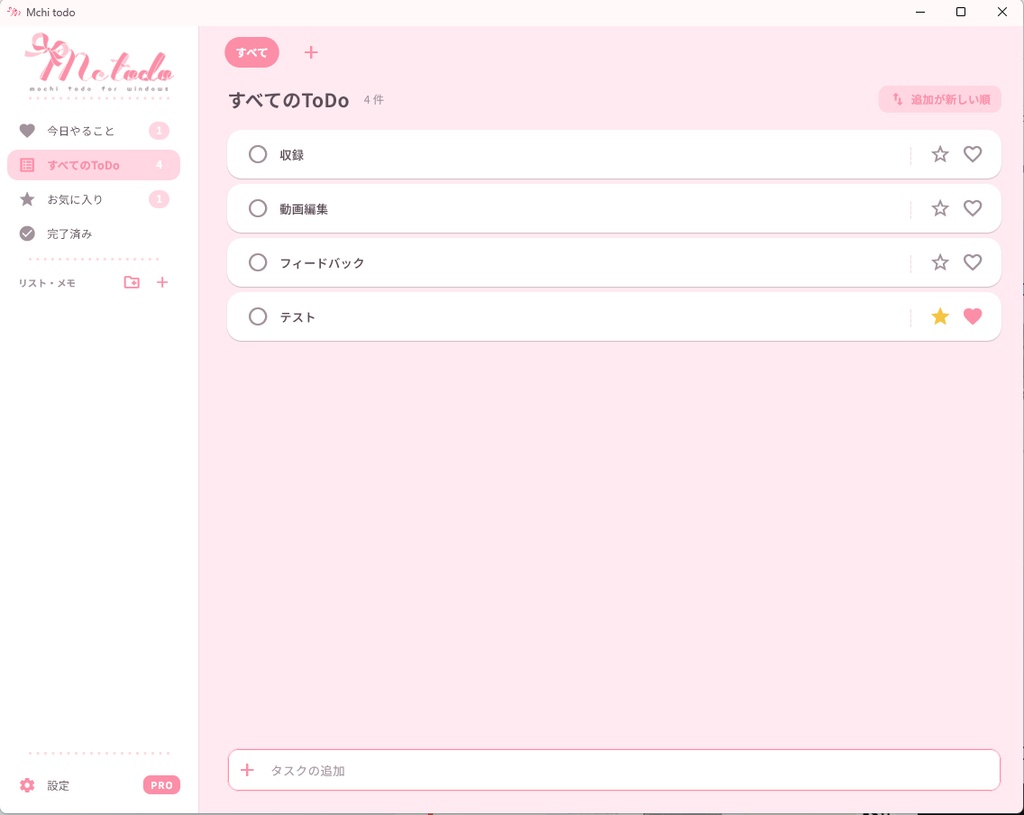Tick the テスト task completion circle
The height and width of the screenshot is (815, 1024).
pos(258,317)
